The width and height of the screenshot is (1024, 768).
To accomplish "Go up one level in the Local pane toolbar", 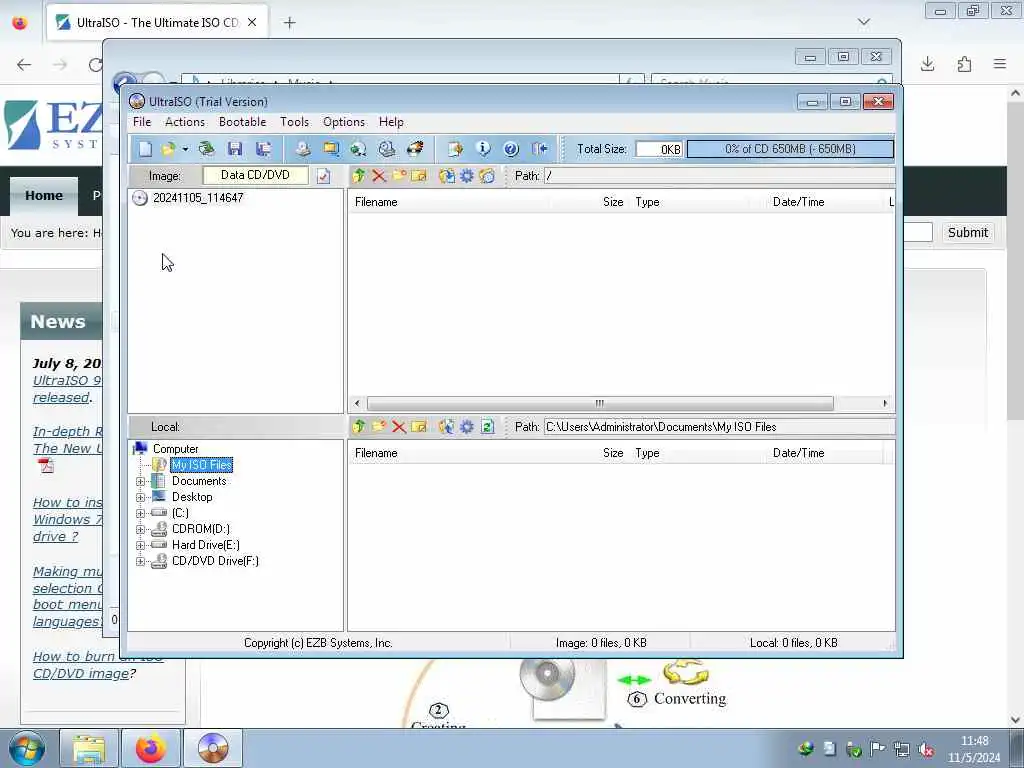I will pos(359,426).
